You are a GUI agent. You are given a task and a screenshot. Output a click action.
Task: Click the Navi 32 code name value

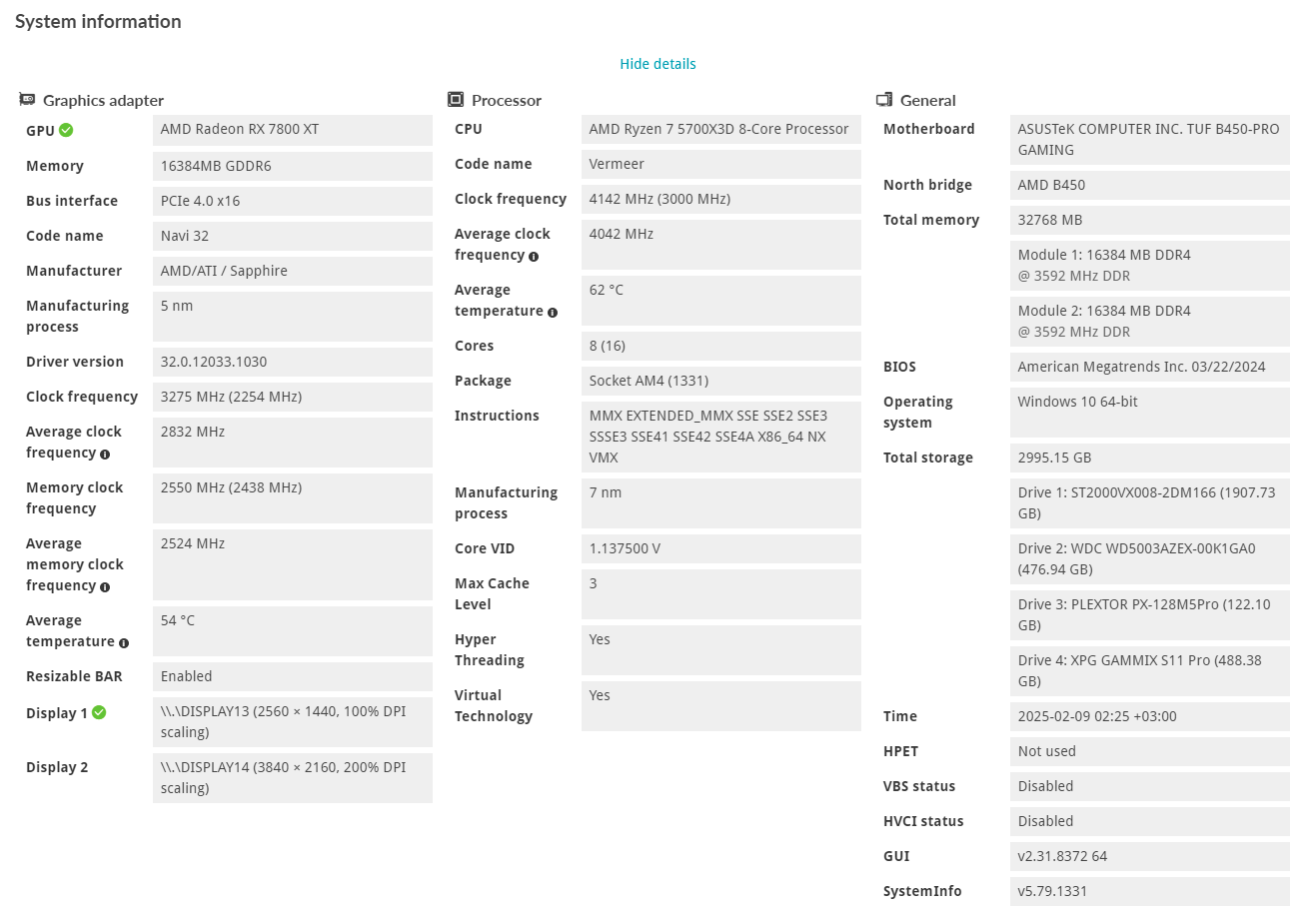point(293,236)
